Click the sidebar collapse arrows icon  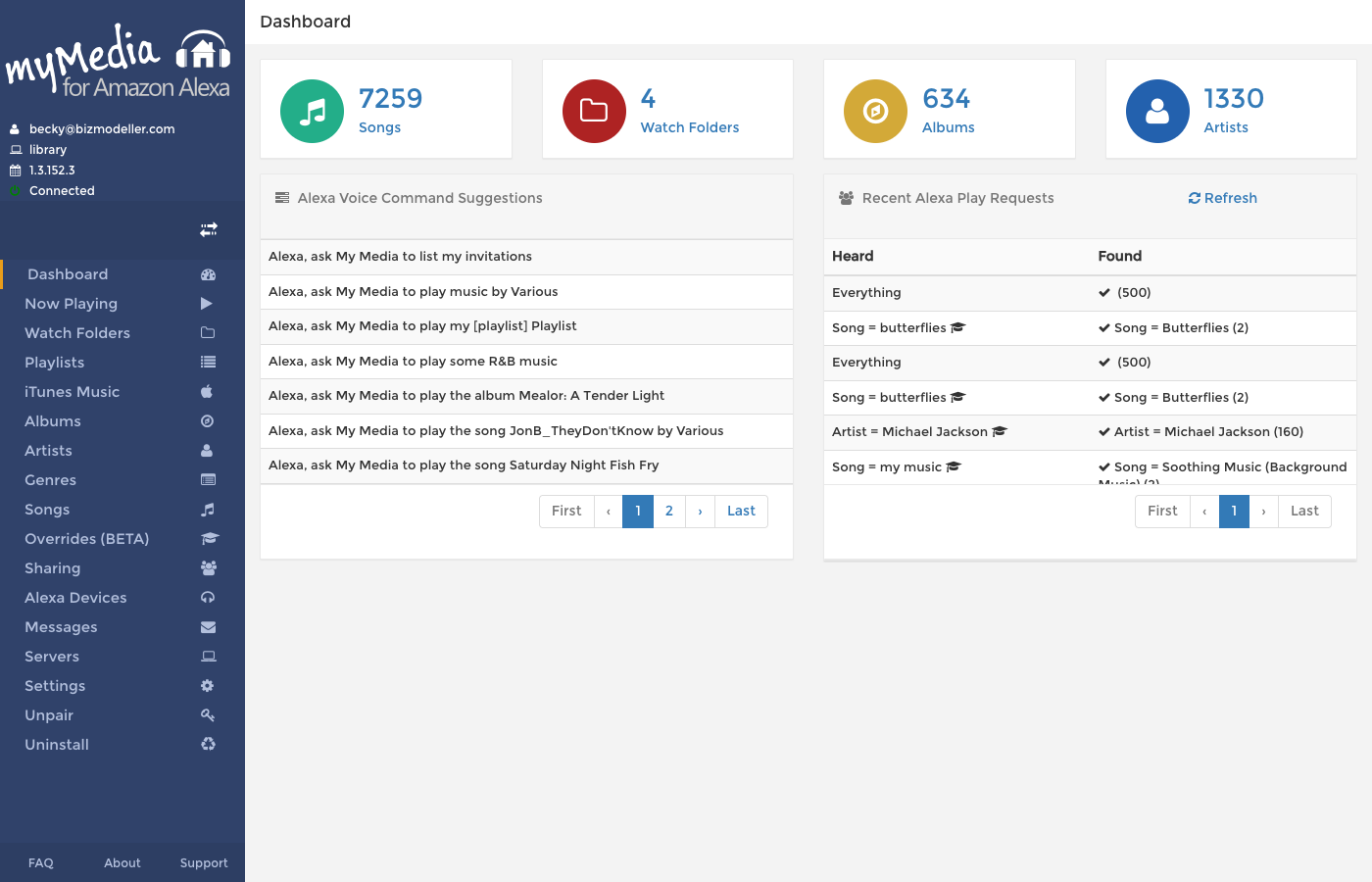click(x=209, y=229)
